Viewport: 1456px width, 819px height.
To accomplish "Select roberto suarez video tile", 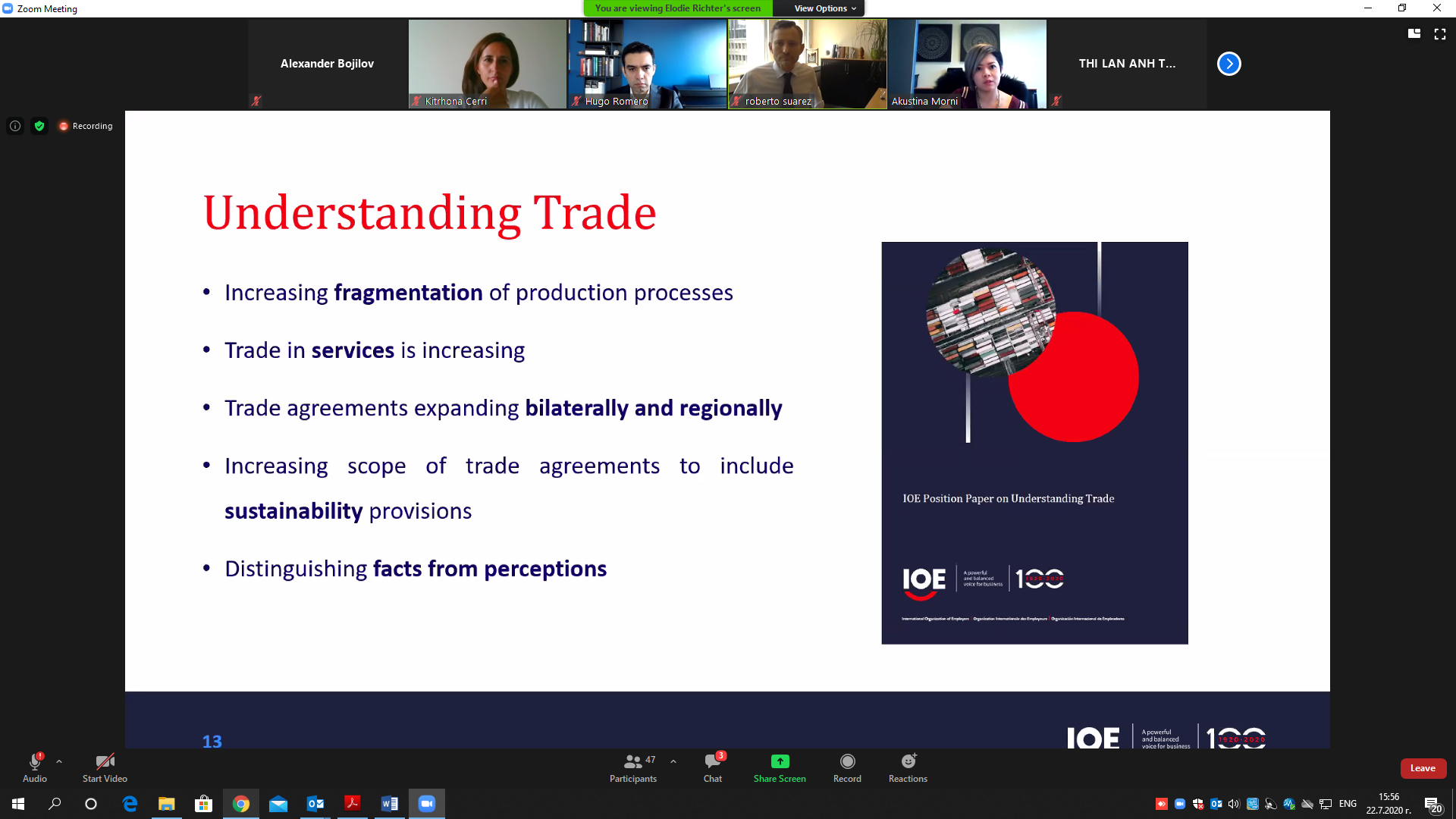I will click(807, 64).
